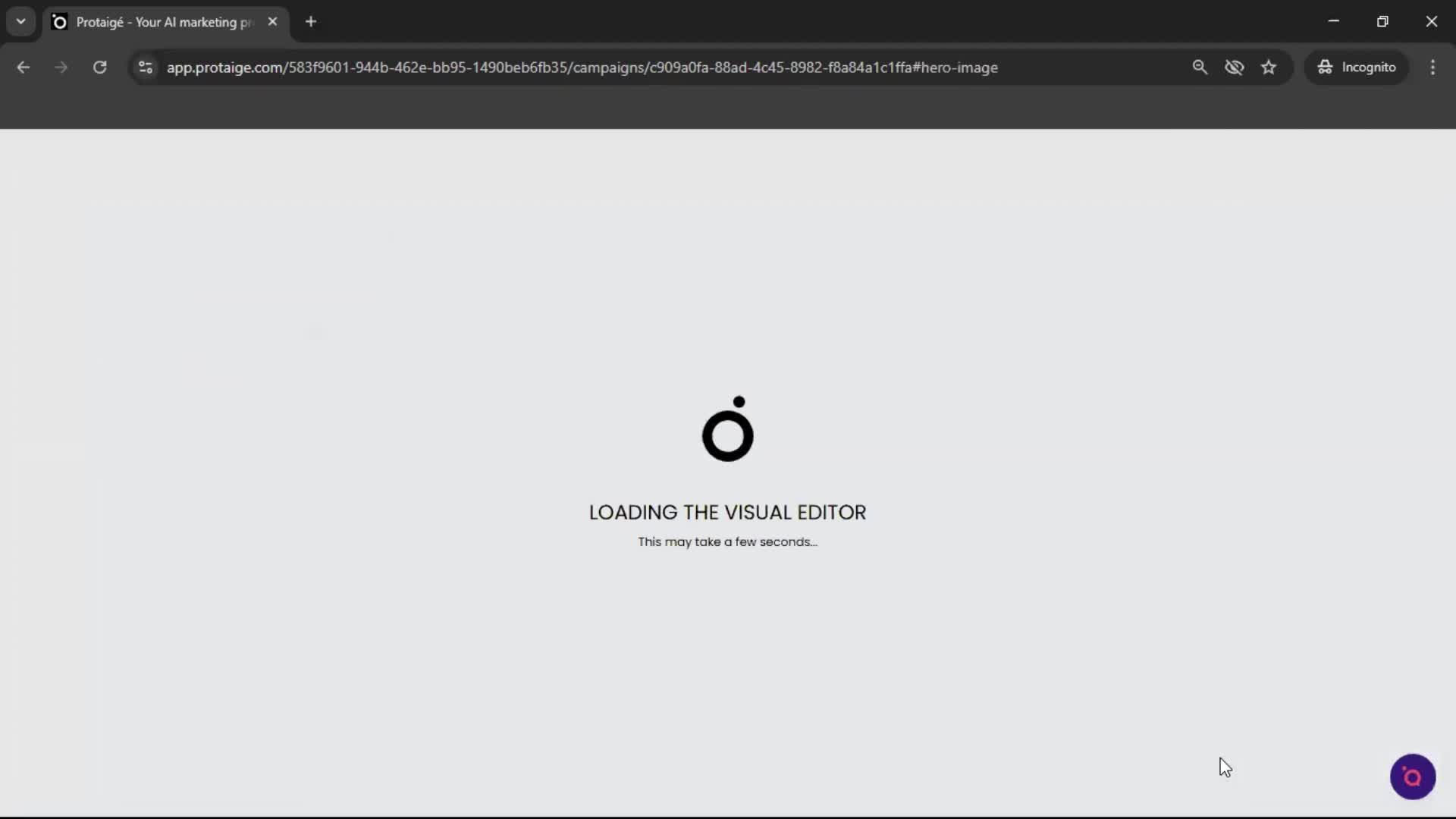Close the Protaigé tab
Image resolution: width=1456 pixels, height=819 pixels.
[x=272, y=21]
